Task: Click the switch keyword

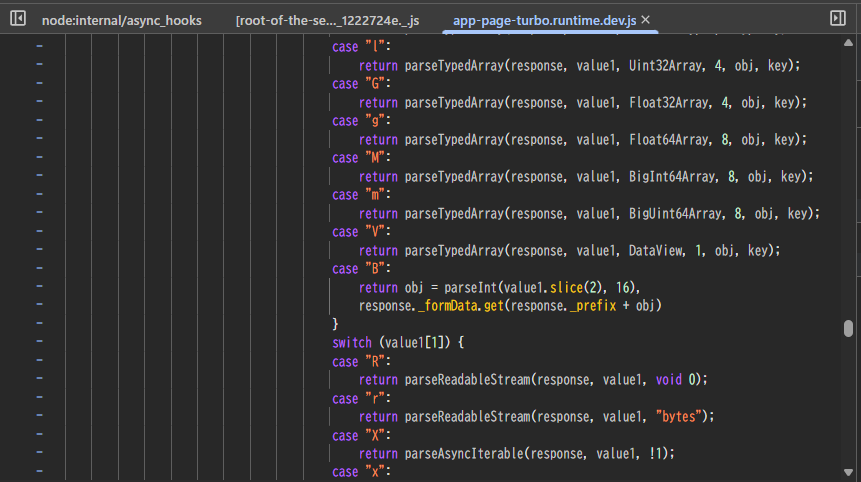Action: pos(352,343)
